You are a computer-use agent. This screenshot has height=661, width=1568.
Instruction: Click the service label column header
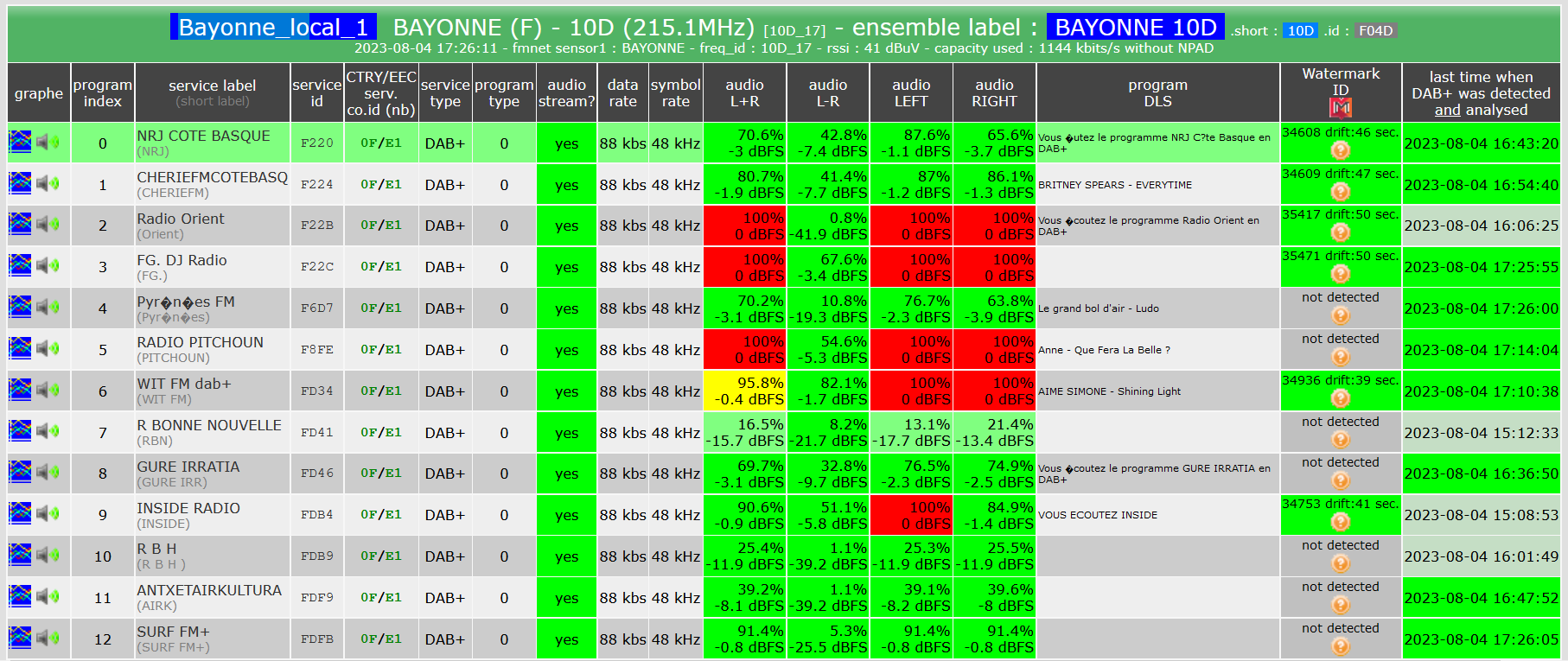pyautogui.click(x=213, y=92)
